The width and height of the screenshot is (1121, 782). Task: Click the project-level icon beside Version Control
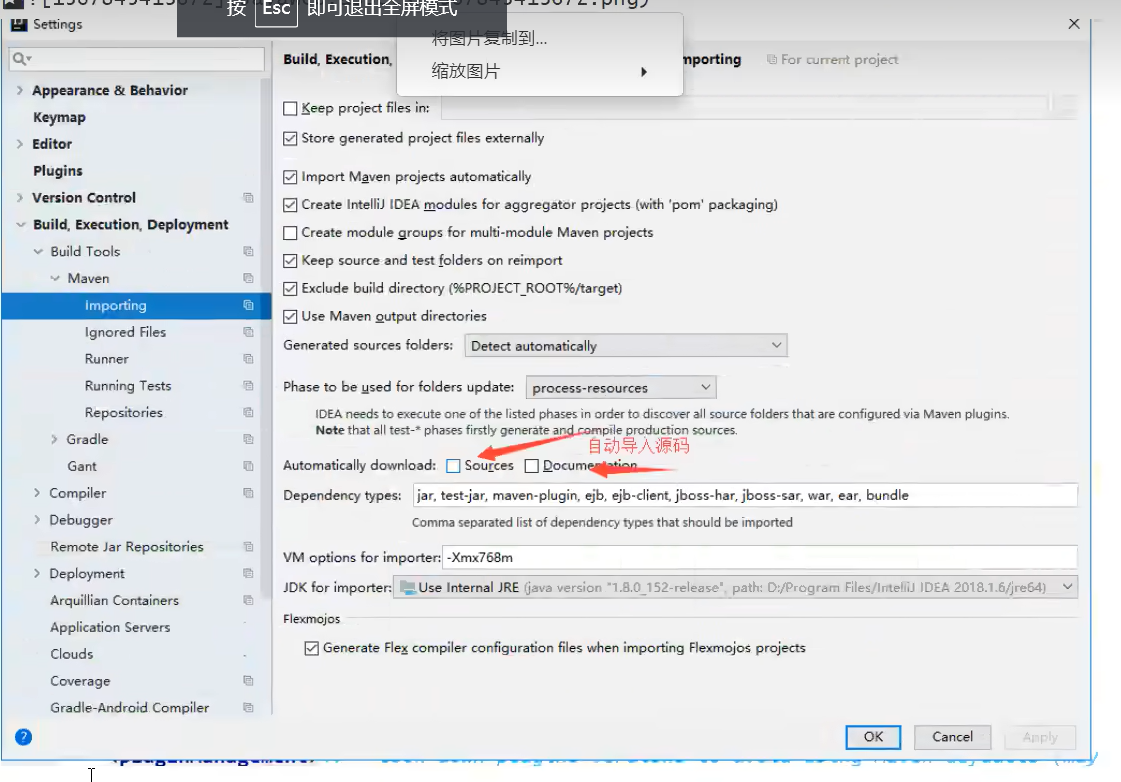pos(248,197)
